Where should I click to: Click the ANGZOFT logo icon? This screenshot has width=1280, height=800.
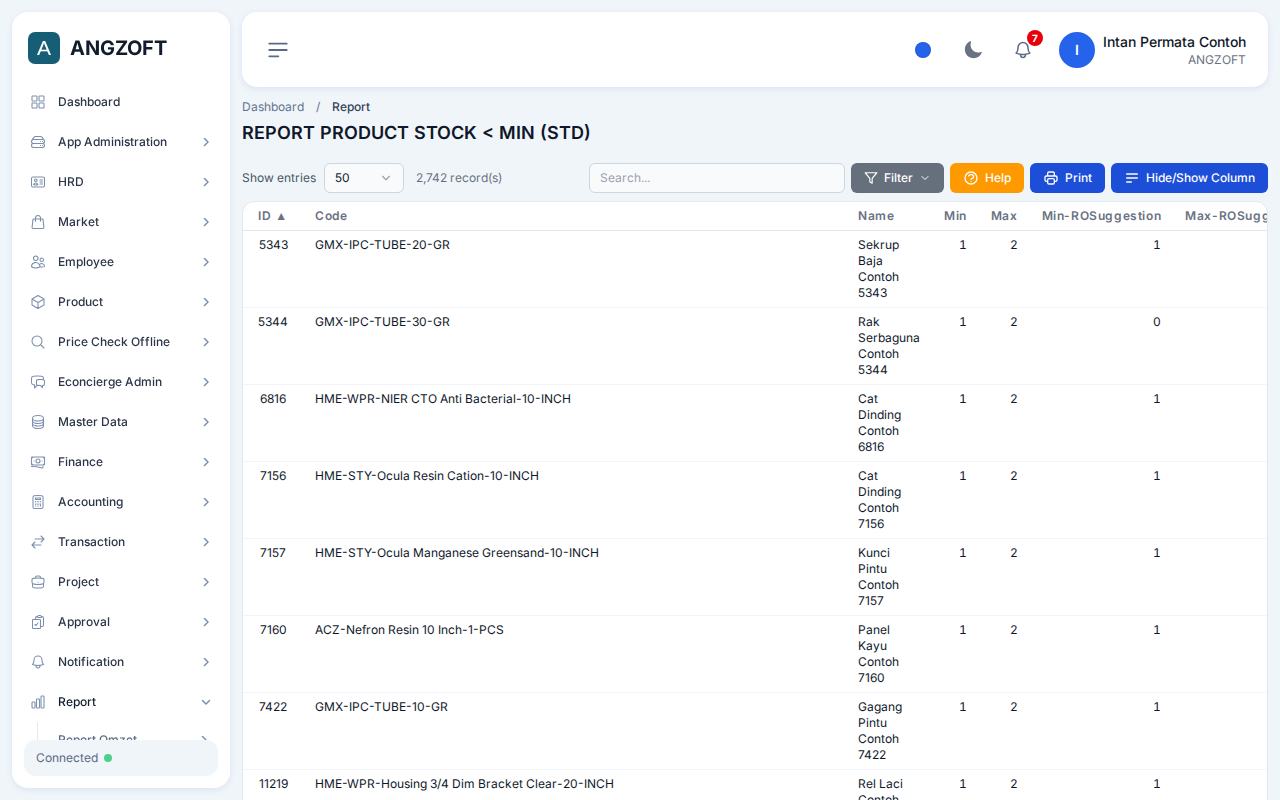44,48
